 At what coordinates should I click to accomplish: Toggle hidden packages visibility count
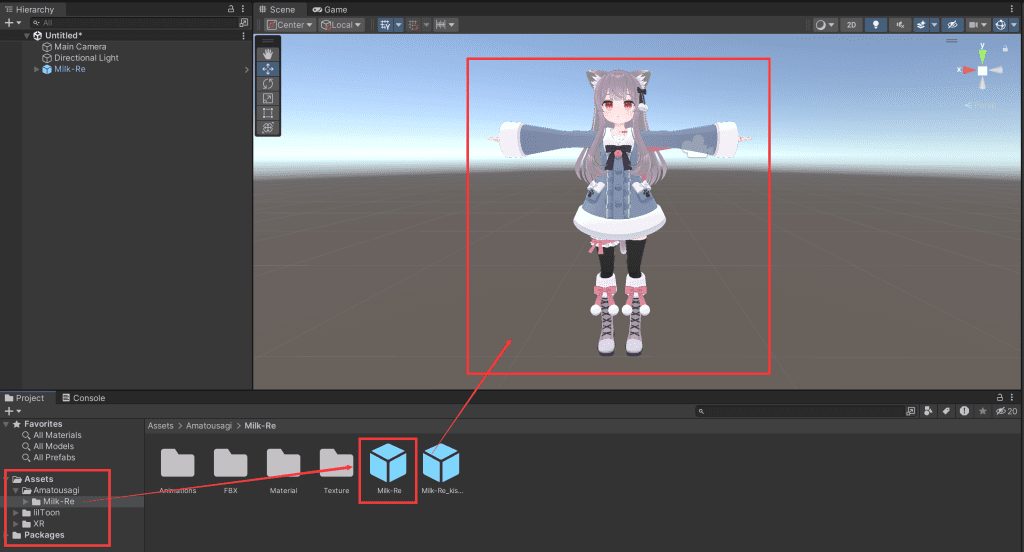[x=1006, y=411]
